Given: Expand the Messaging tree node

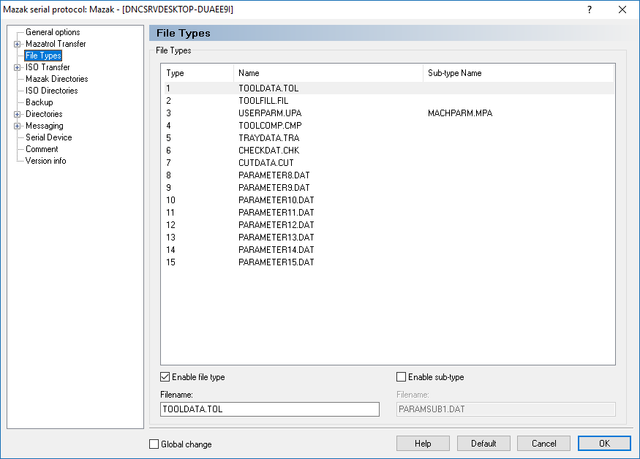Looking at the screenshot, I should [17, 126].
